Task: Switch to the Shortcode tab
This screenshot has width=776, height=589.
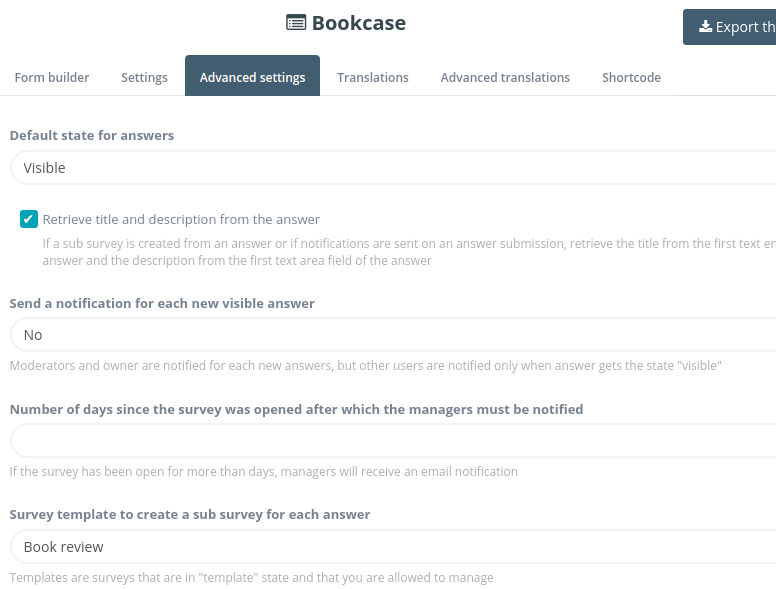Action: tap(631, 78)
